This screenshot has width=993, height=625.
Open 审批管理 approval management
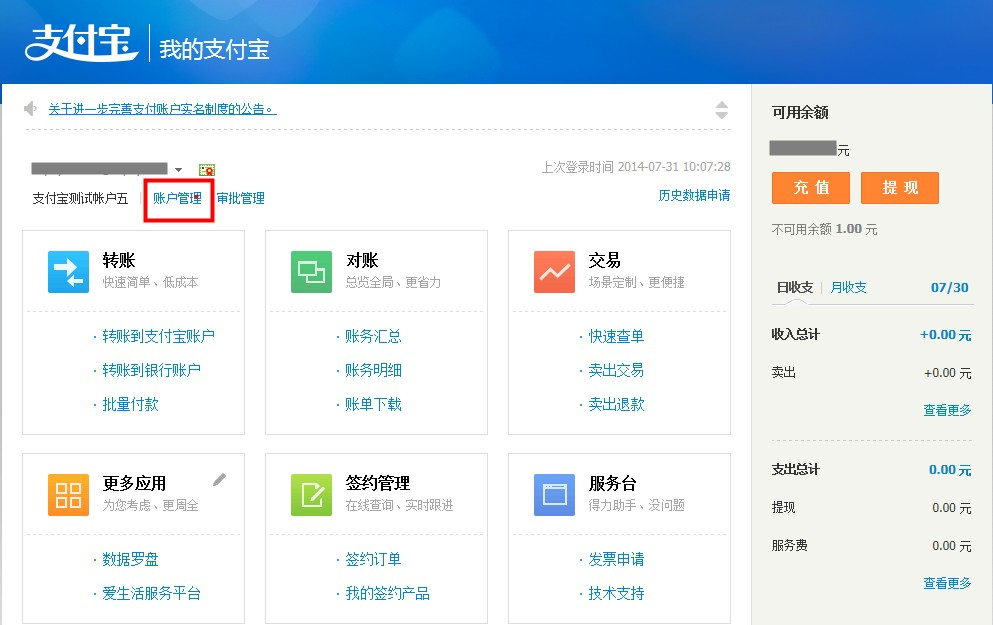coord(241,198)
